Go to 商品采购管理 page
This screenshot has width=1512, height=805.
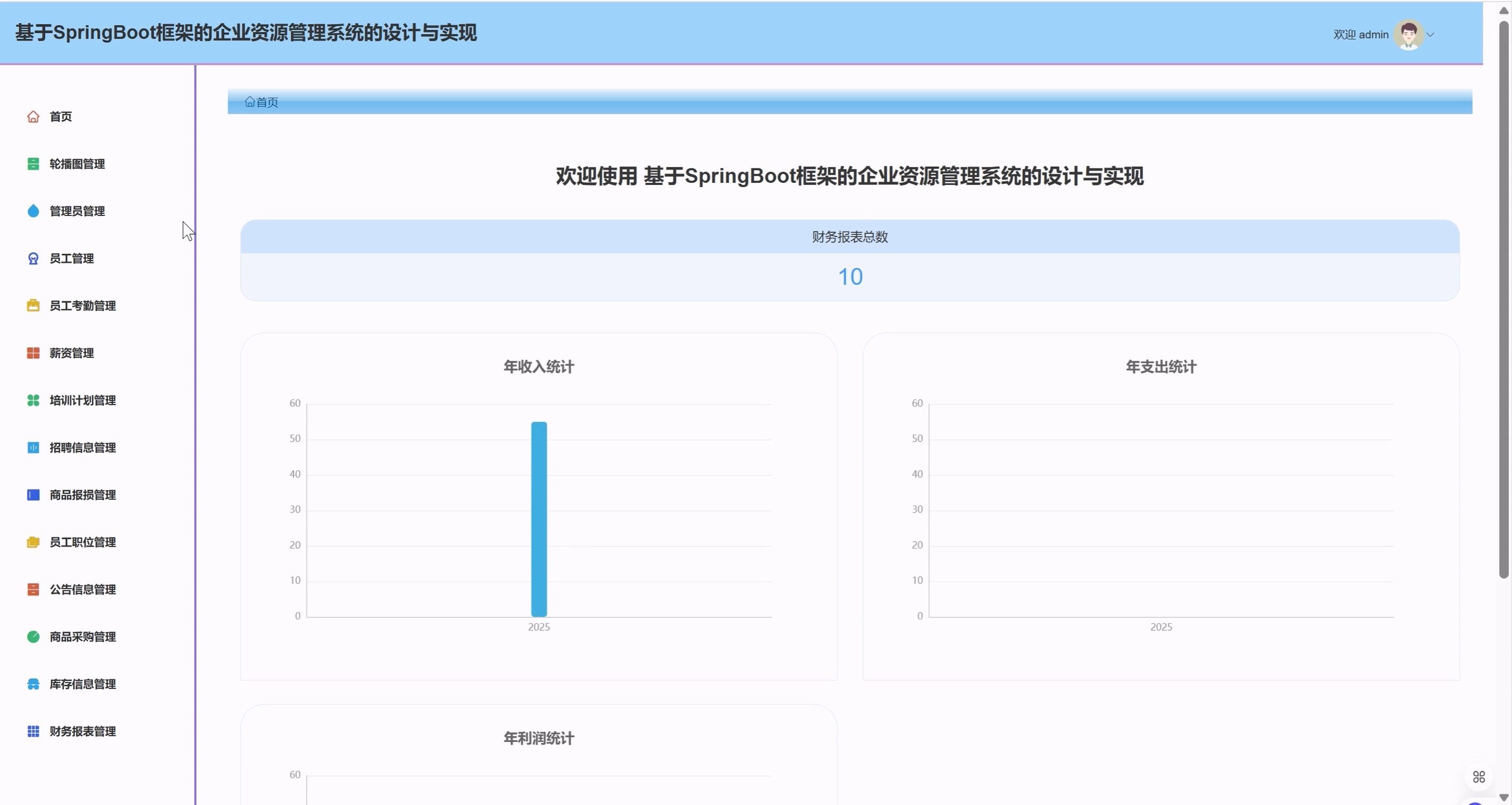(x=82, y=637)
